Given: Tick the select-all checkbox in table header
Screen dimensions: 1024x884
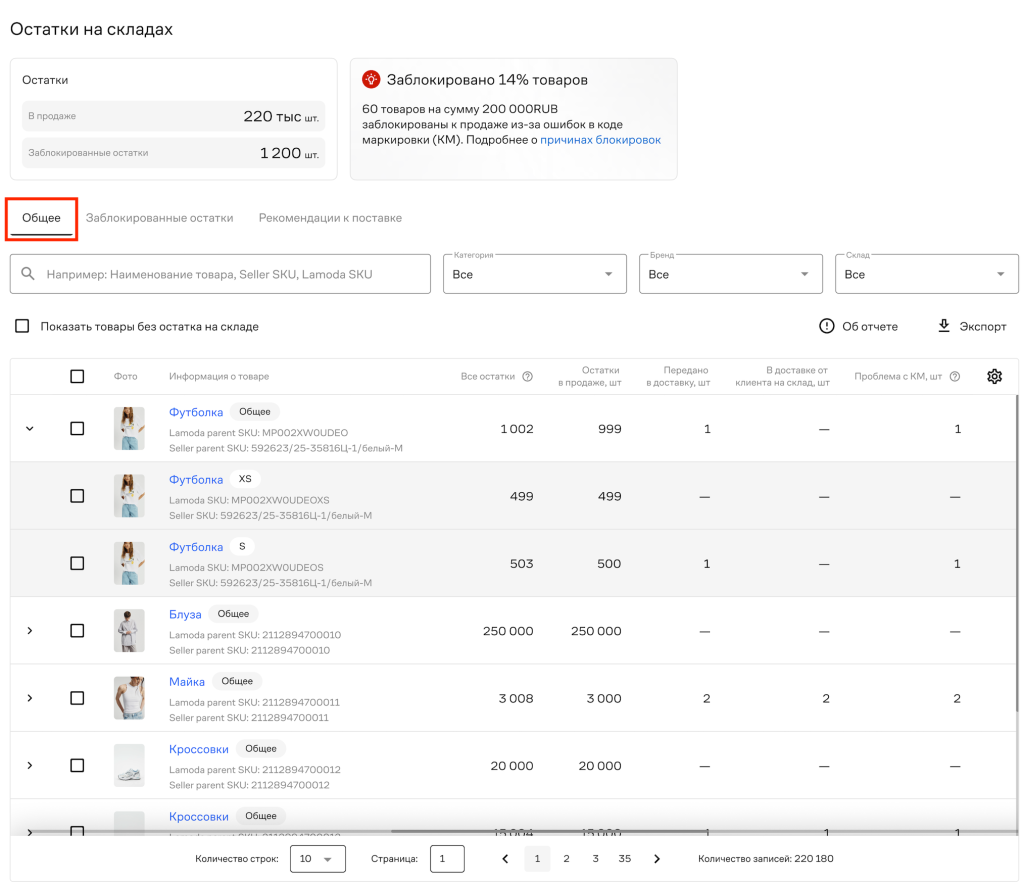Looking at the screenshot, I should pos(77,376).
